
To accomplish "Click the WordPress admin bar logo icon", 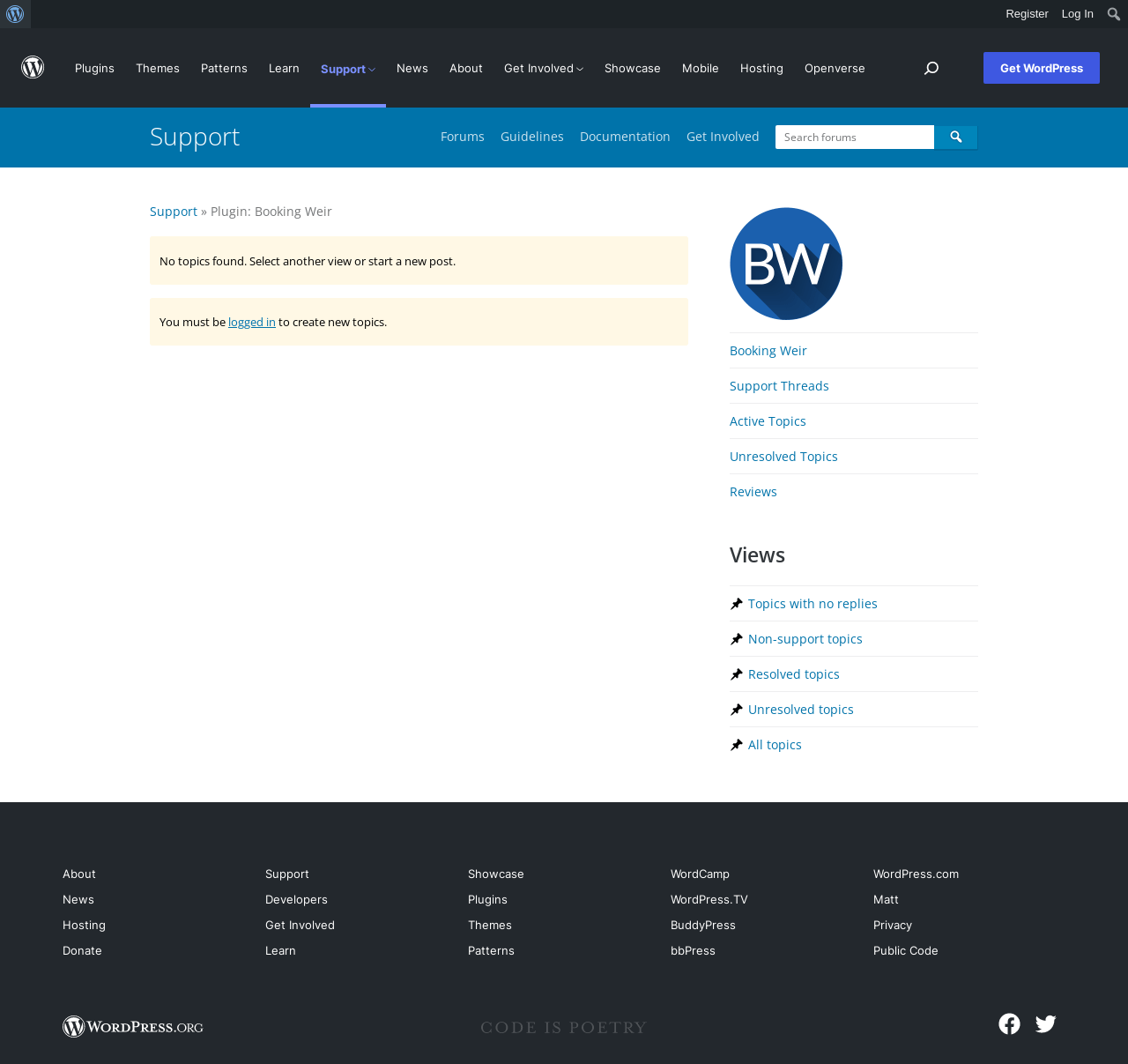I will [15, 14].
